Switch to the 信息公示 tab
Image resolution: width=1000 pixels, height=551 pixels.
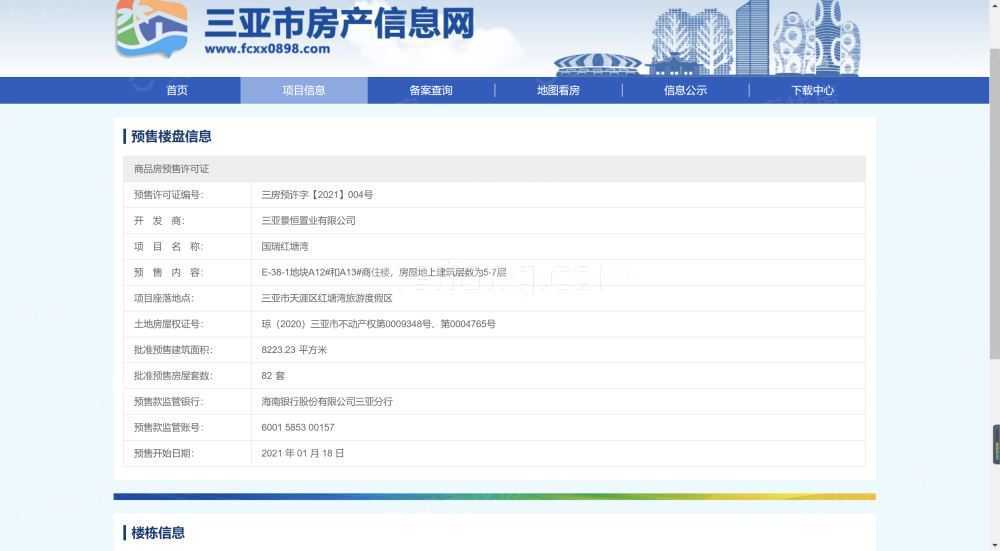[685, 90]
